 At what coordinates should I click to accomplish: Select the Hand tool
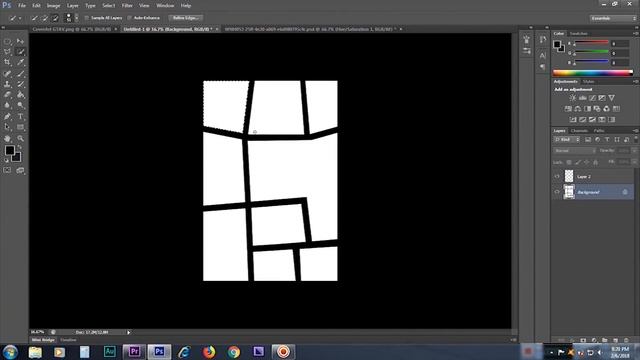point(7,138)
